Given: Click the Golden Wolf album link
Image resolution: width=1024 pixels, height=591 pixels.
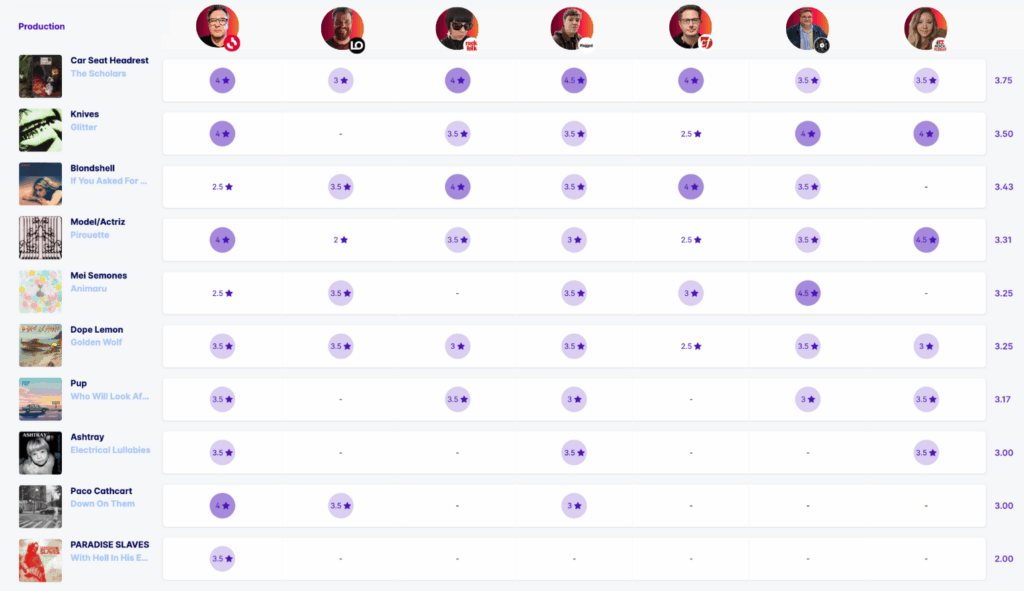Looking at the screenshot, I should click(x=96, y=342).
